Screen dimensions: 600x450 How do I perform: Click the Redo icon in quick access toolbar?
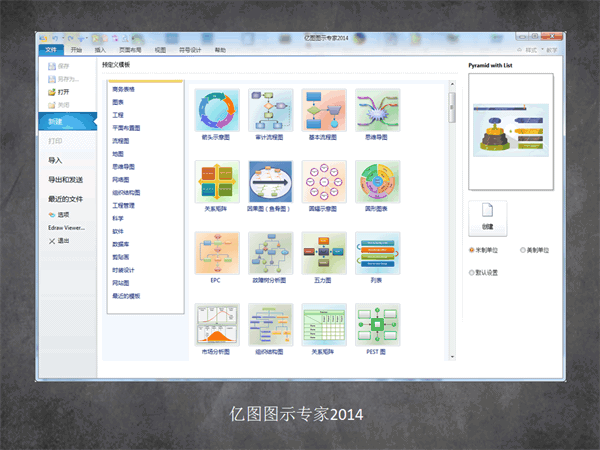pos(70,38)
